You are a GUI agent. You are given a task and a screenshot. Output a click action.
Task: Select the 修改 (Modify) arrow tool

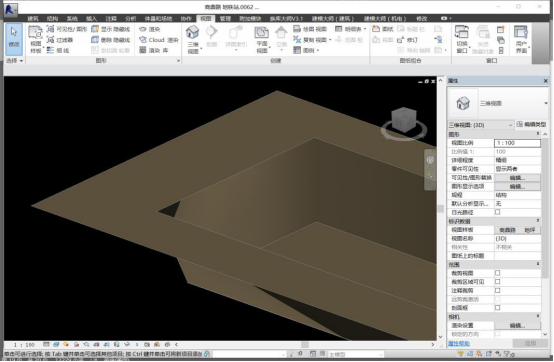(14, 39)
